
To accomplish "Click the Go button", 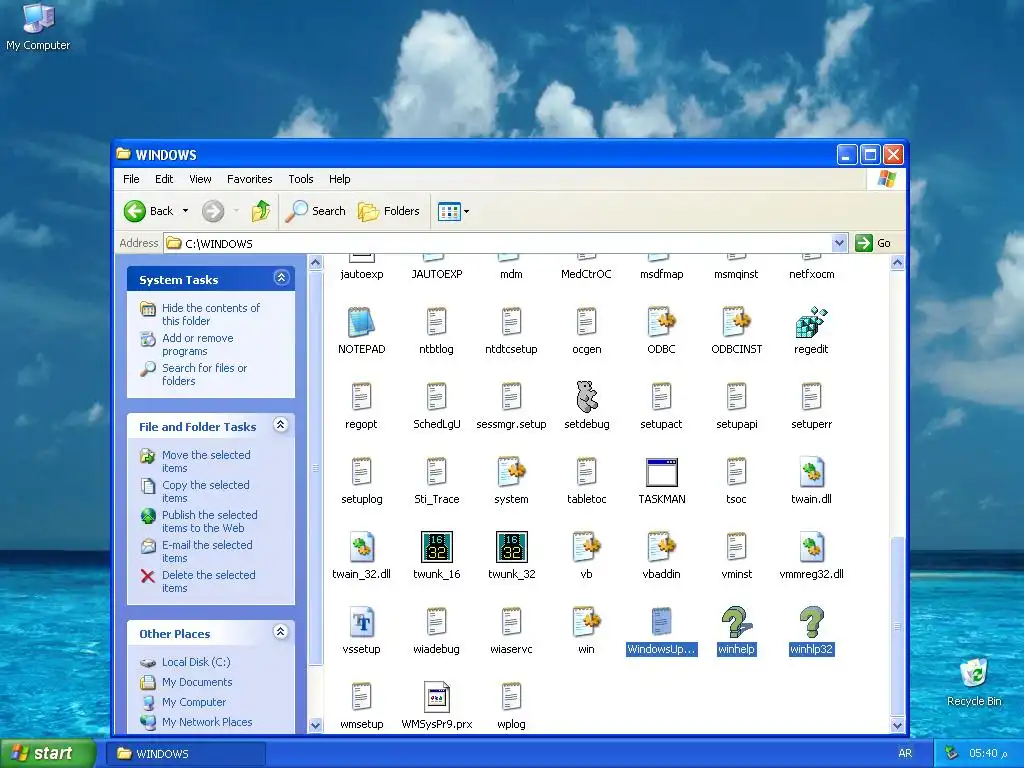I will (x=874, y=243).
